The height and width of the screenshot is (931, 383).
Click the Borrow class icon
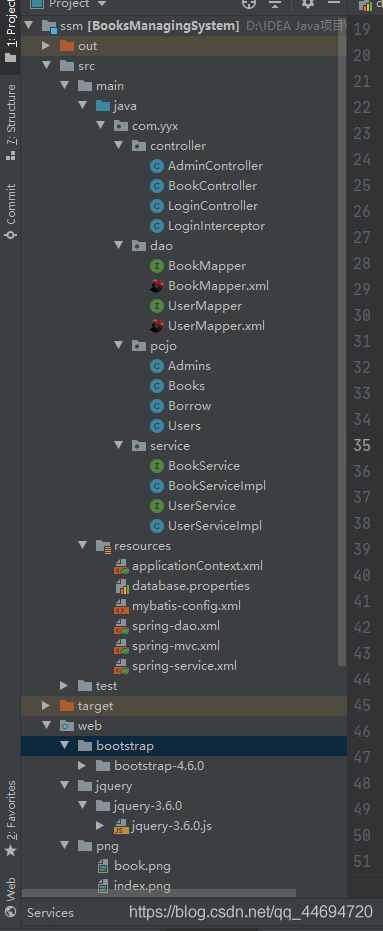pyautogui.click(x=157, y=406)
